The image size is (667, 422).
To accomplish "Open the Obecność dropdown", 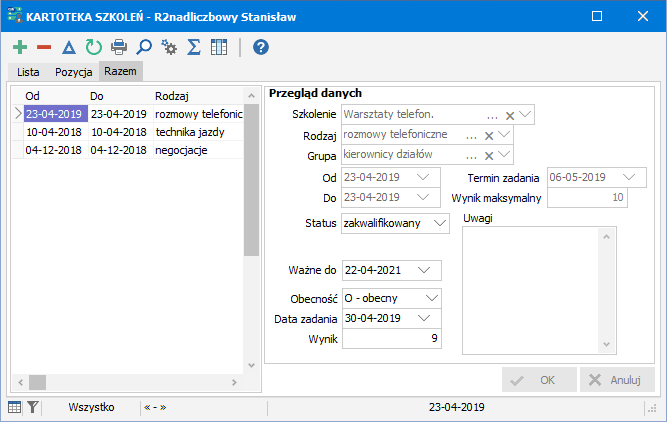I will tap(431, 297).
